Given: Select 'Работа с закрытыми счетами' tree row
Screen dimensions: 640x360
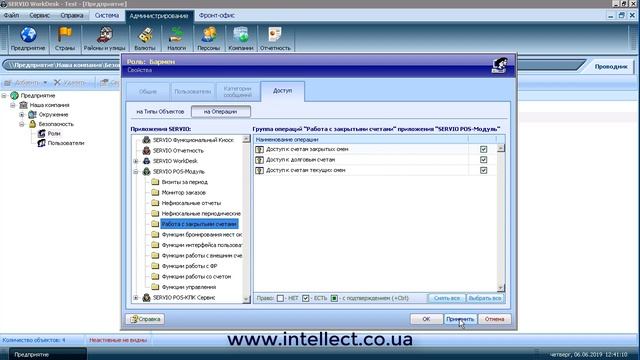Looking at the screenshot, I should point(199,224).
